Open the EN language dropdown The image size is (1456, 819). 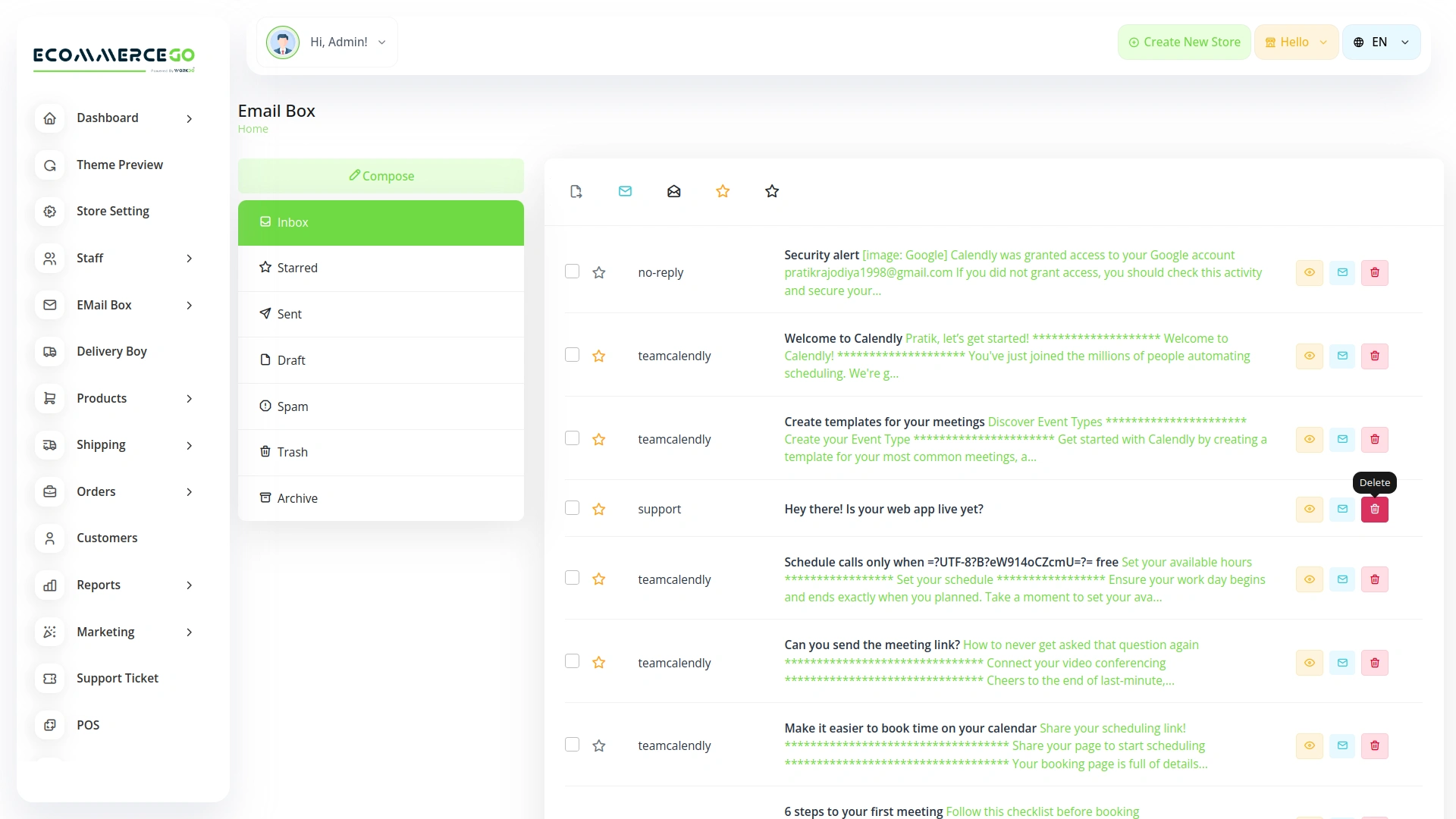(x=1381, y=42)
